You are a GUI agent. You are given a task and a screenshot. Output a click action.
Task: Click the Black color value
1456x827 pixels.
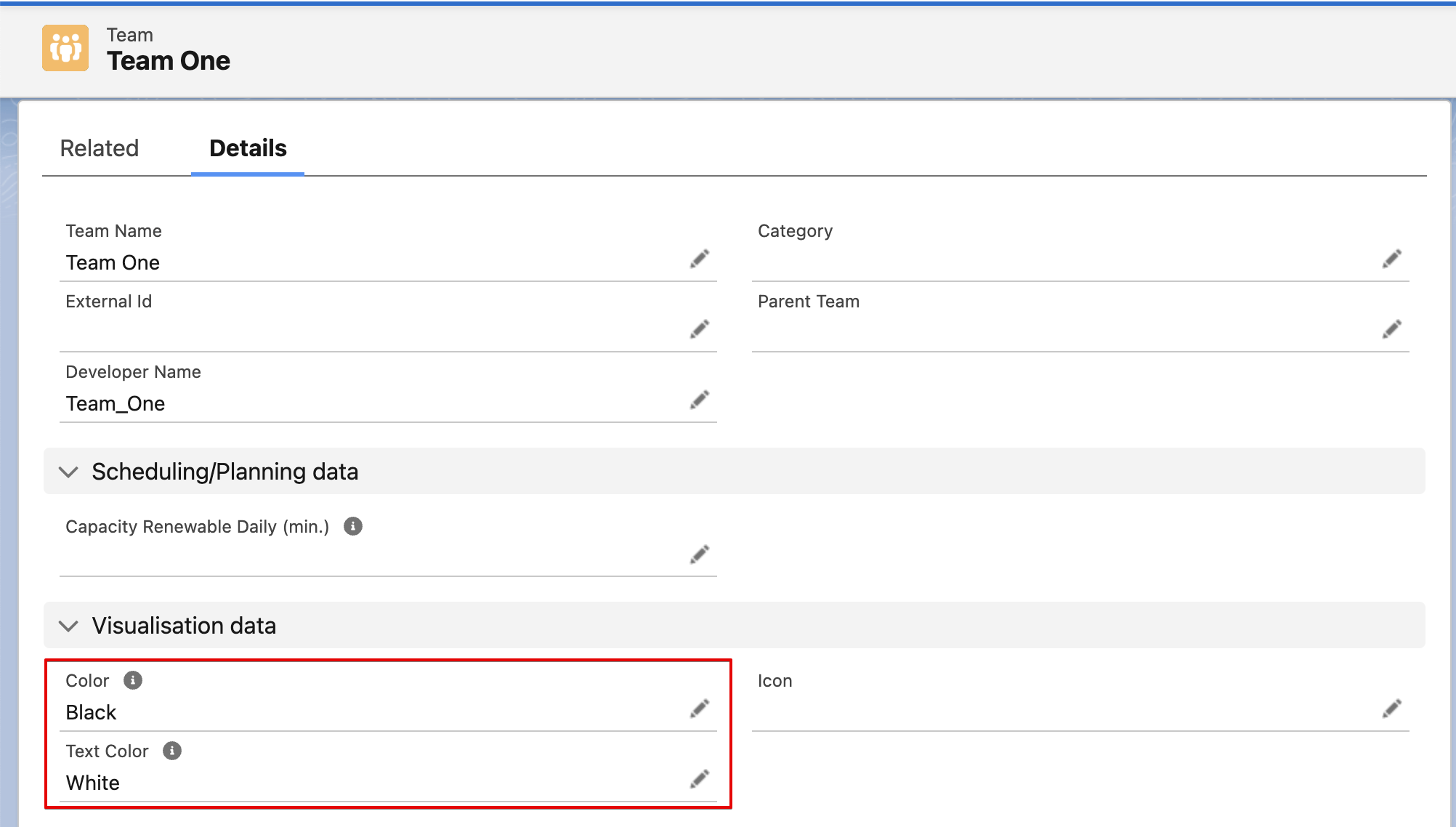pyautogui.click(x=91, y=712)
